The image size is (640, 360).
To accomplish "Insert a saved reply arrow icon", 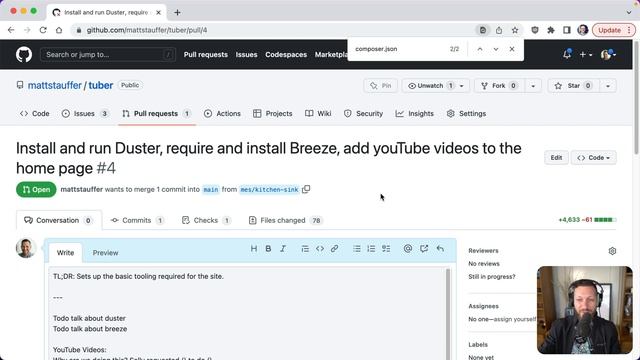I will (440, 249).
